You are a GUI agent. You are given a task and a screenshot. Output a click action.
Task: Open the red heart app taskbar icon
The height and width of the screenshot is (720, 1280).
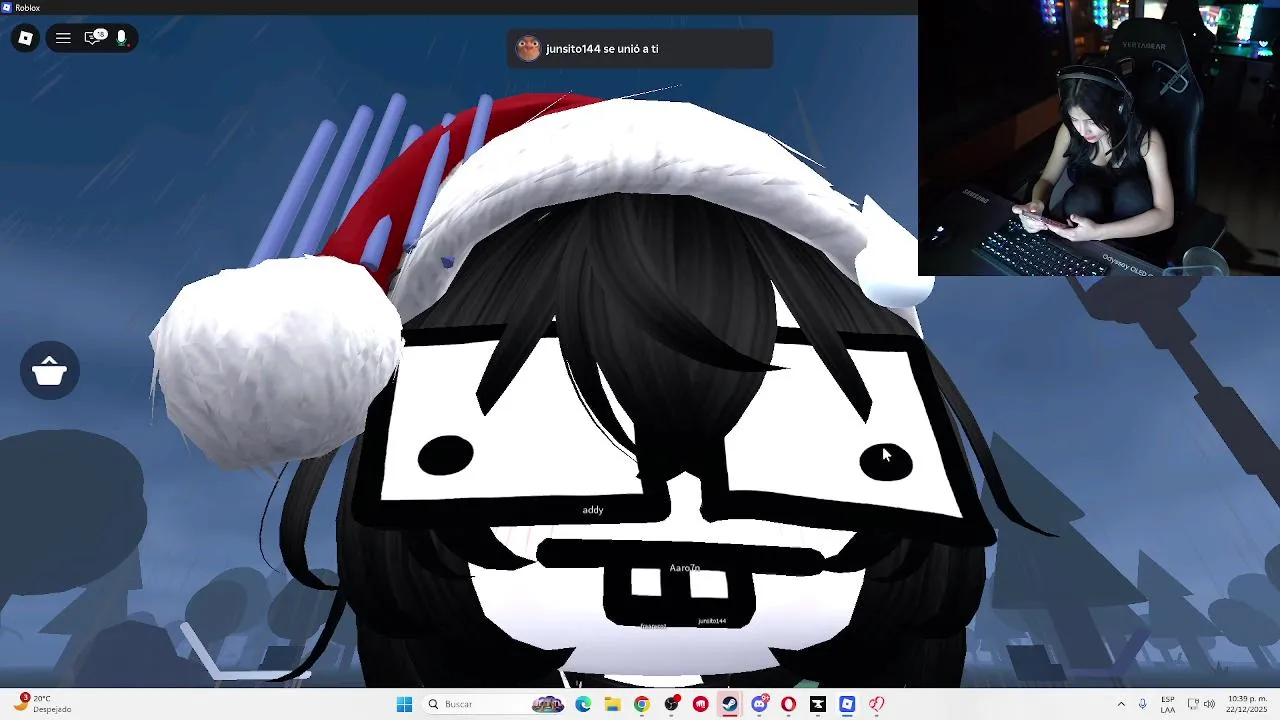point(876,704)
